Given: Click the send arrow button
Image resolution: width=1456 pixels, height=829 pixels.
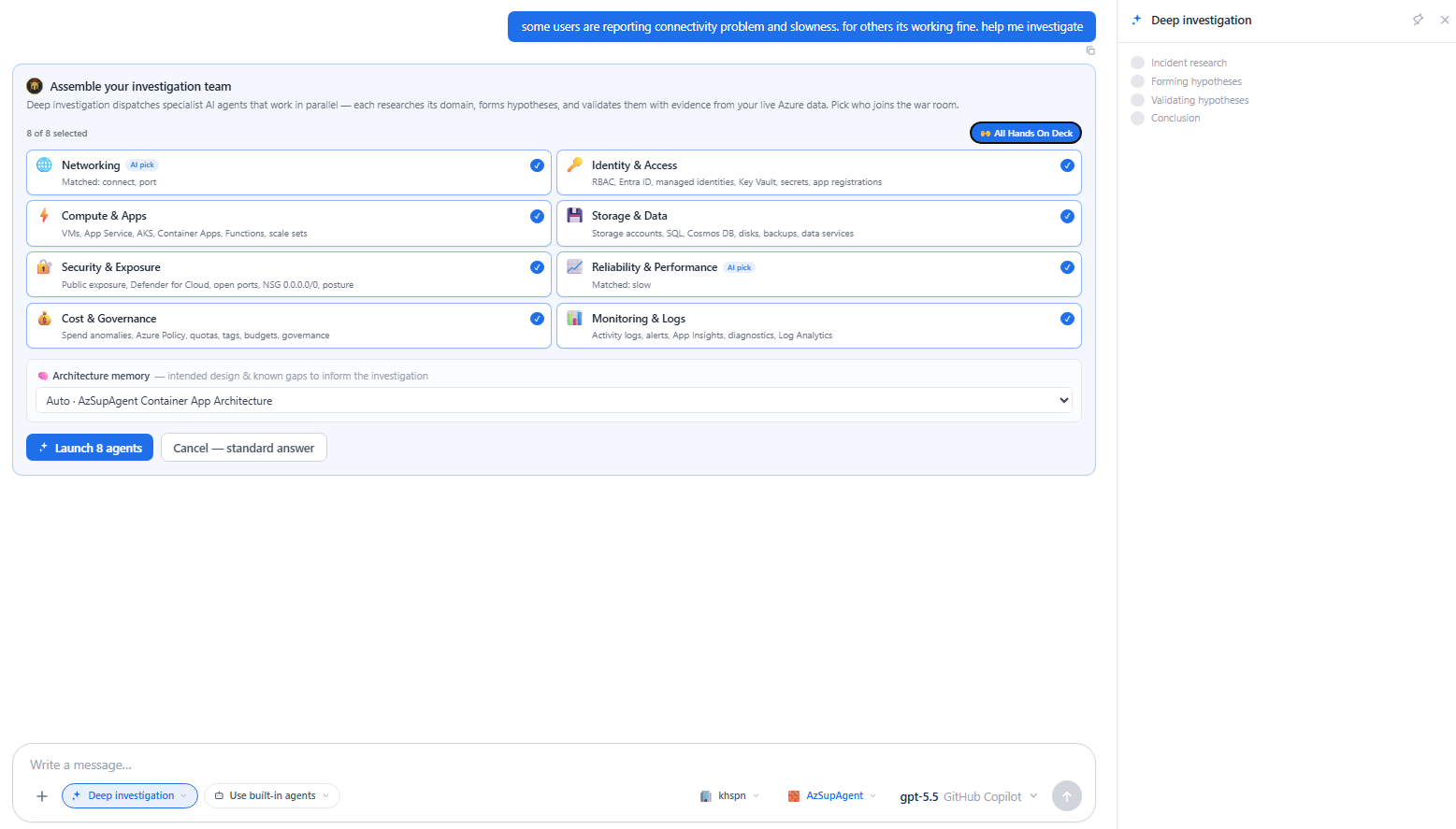Looking at the screenshot, I should tap(1067, 796).
